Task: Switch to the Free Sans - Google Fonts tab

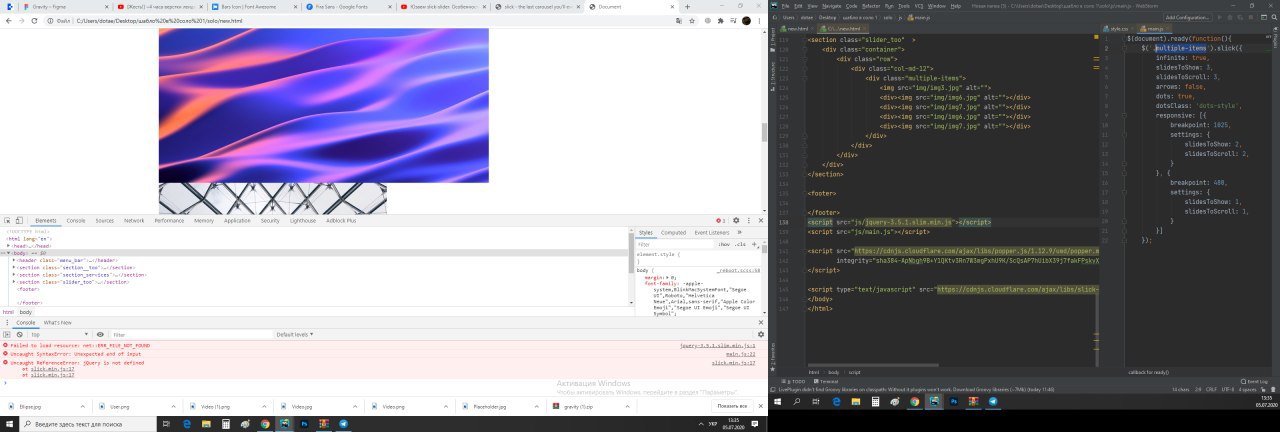Action: click(346, 6)
